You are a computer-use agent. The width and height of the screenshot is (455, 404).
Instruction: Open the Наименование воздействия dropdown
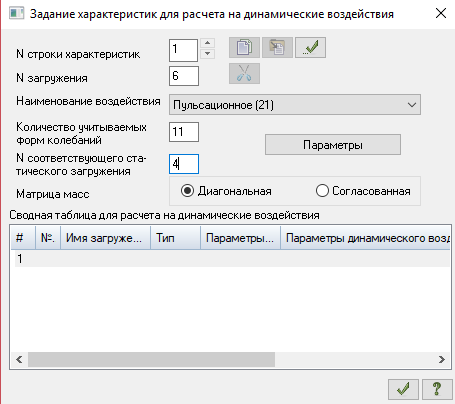point(295,105)
